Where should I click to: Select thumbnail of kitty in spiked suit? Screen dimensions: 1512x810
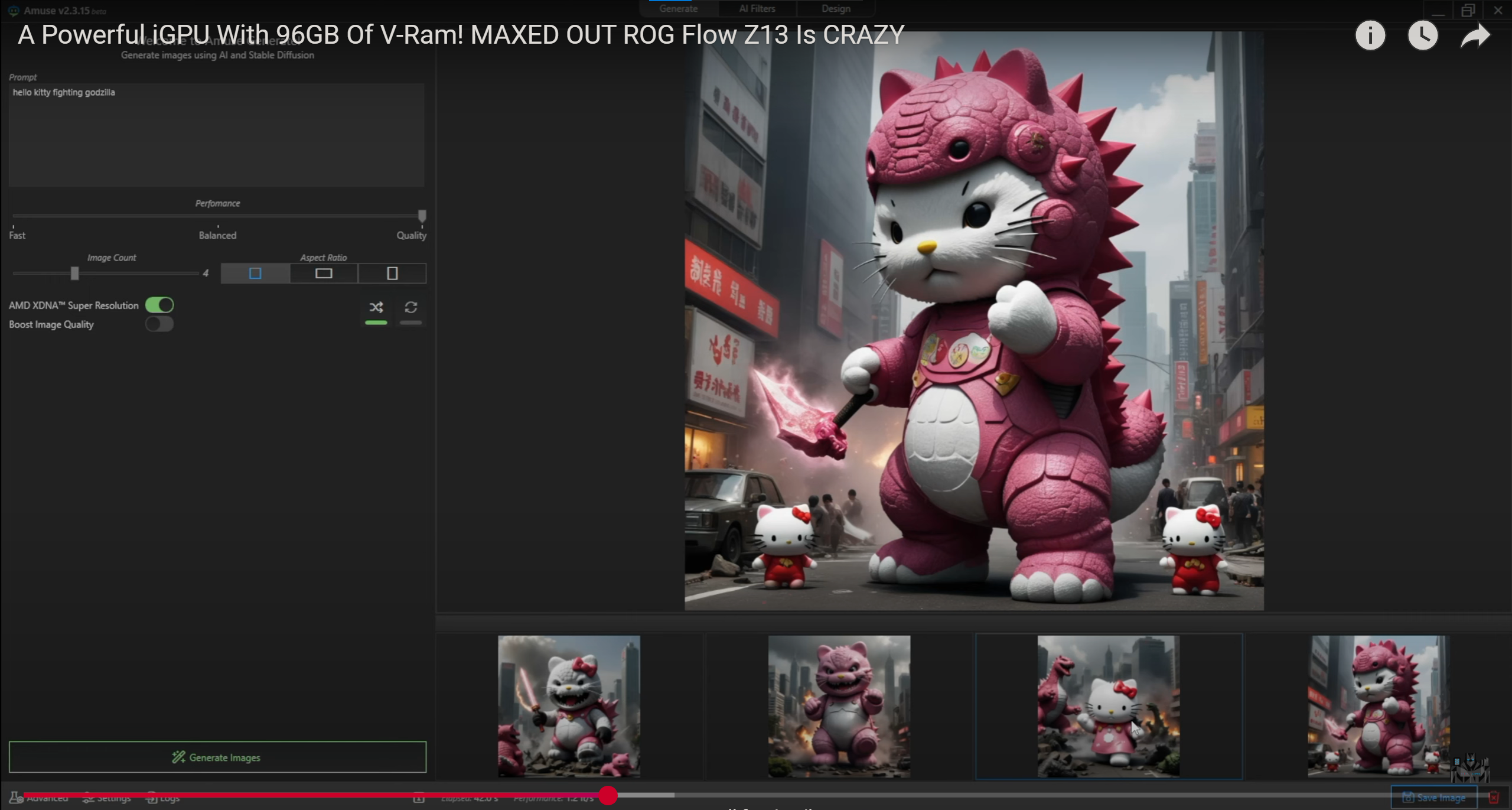[1379, 706]
